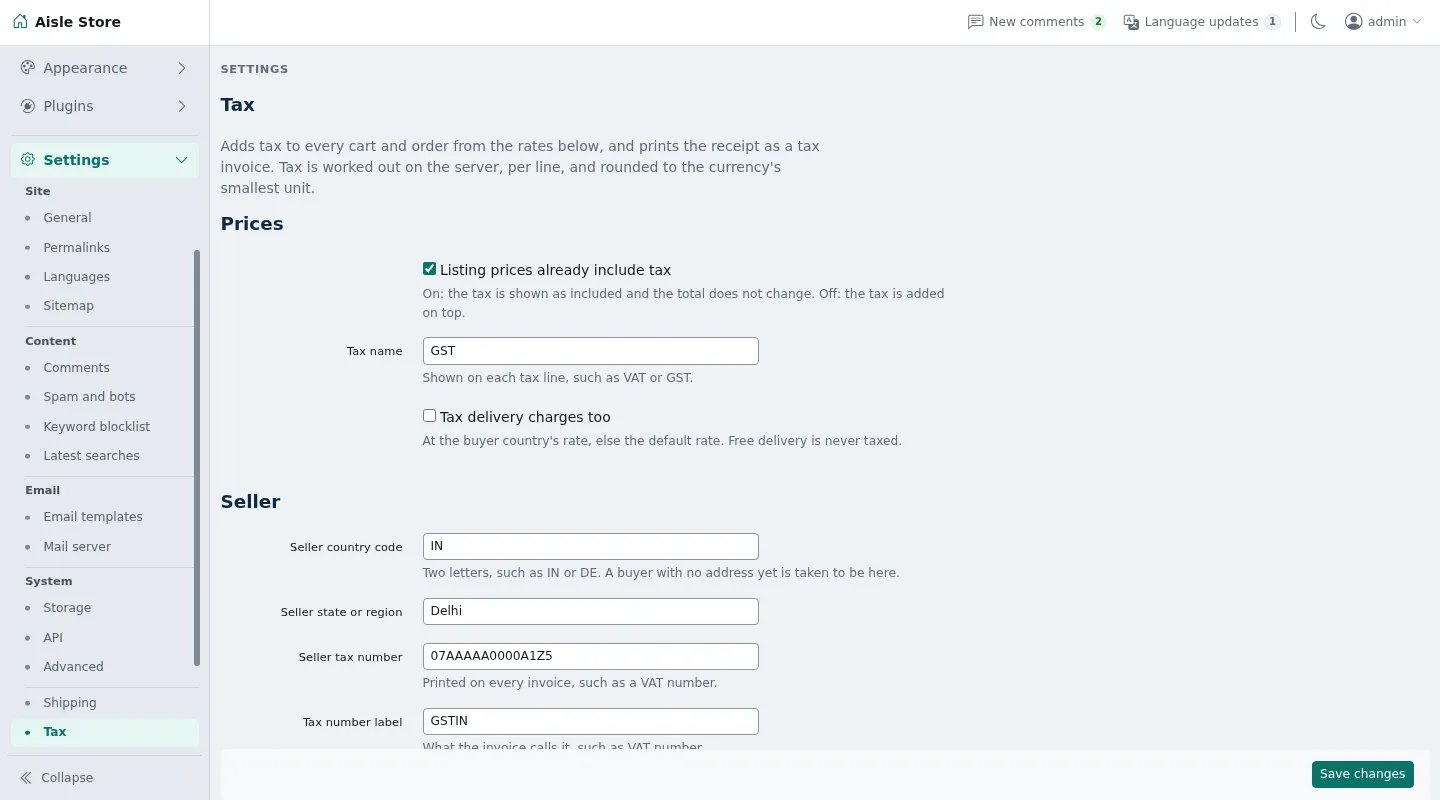Uncheck Listing prices already include tax
The height and width of the screenshot is (800, 1440).
(x=429, y=269)
